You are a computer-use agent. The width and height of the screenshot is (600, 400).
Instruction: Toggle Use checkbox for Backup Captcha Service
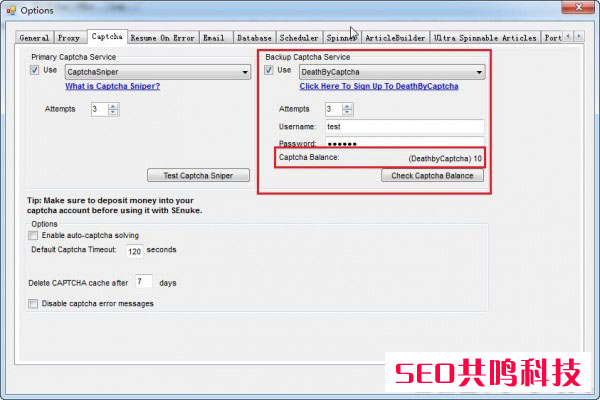pyautogui.click(x=269, y=70)
